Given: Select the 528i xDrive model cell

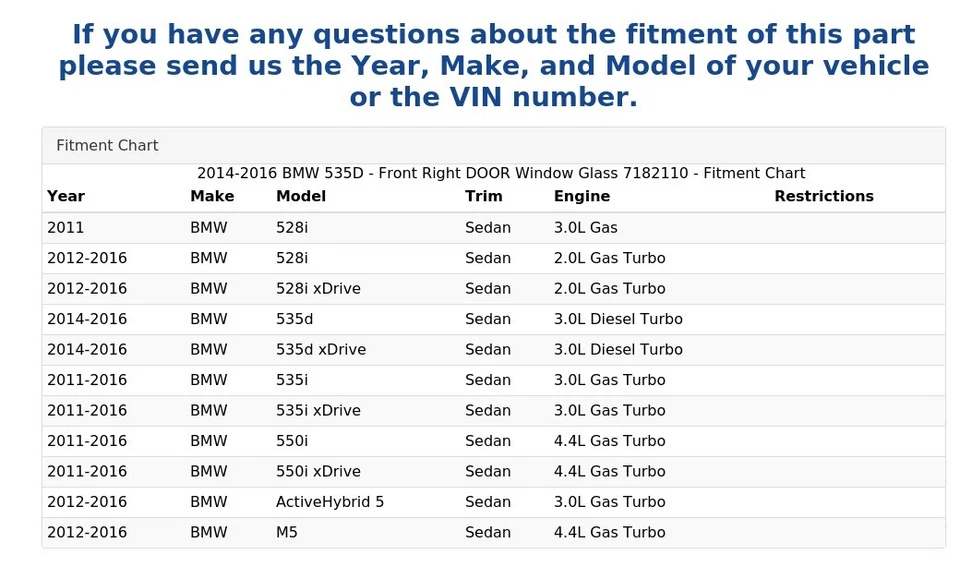Looking at the screenshot, I should (318, 288).
